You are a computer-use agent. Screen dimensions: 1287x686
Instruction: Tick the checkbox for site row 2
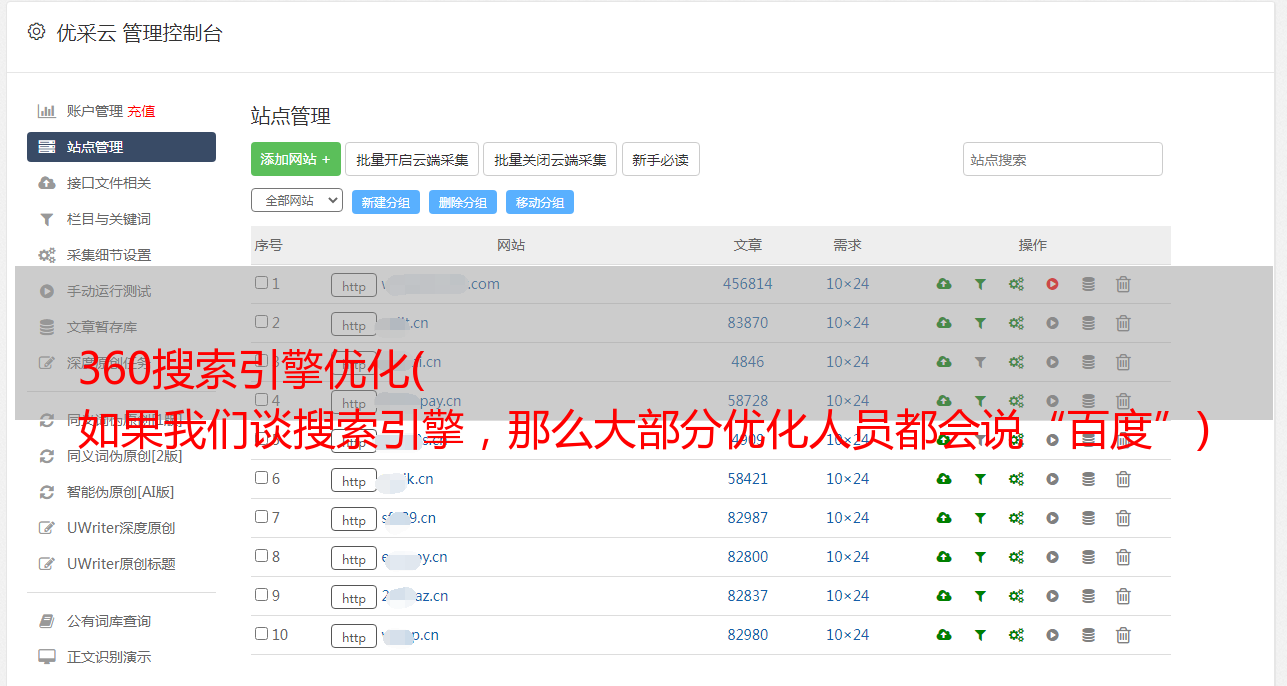pos(261,322)
